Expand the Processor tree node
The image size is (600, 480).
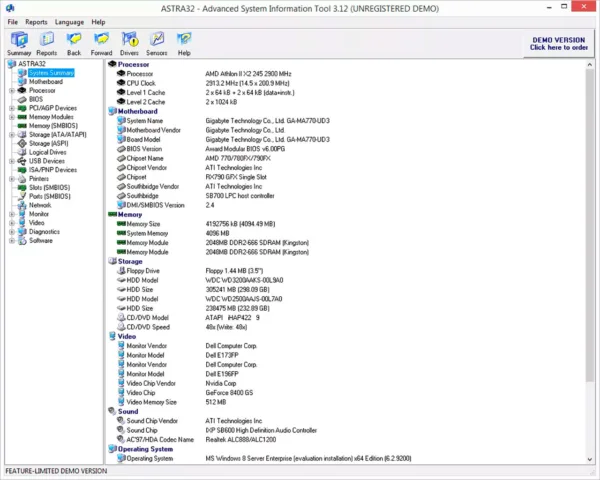point(12,91)
